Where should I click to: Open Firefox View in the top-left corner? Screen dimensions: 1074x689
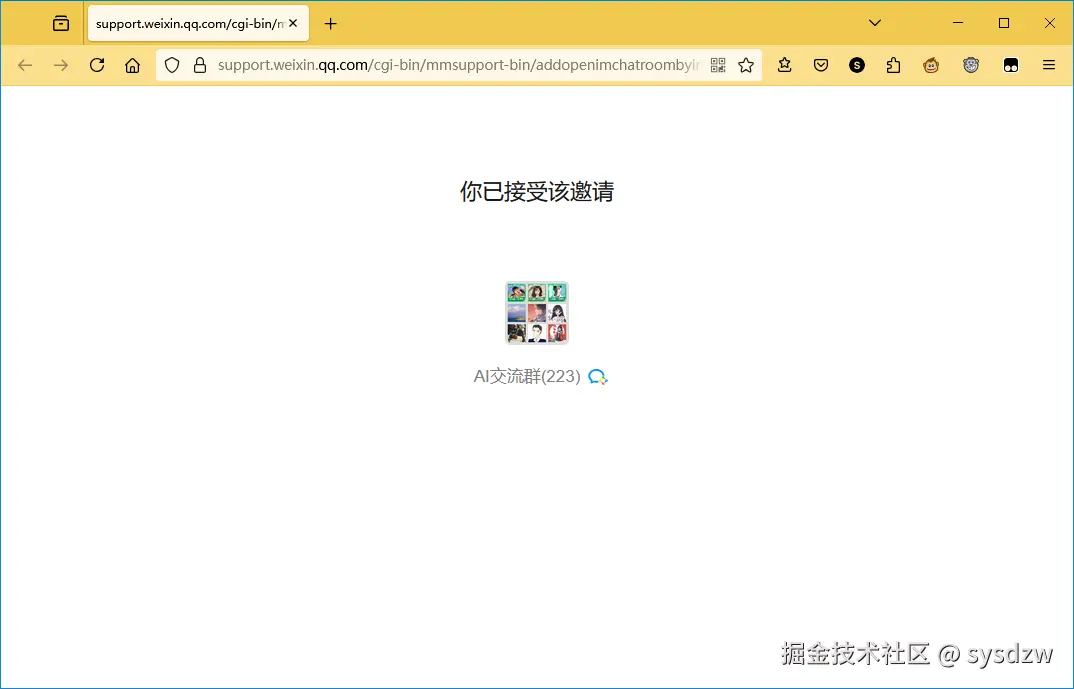coord(60,22)
